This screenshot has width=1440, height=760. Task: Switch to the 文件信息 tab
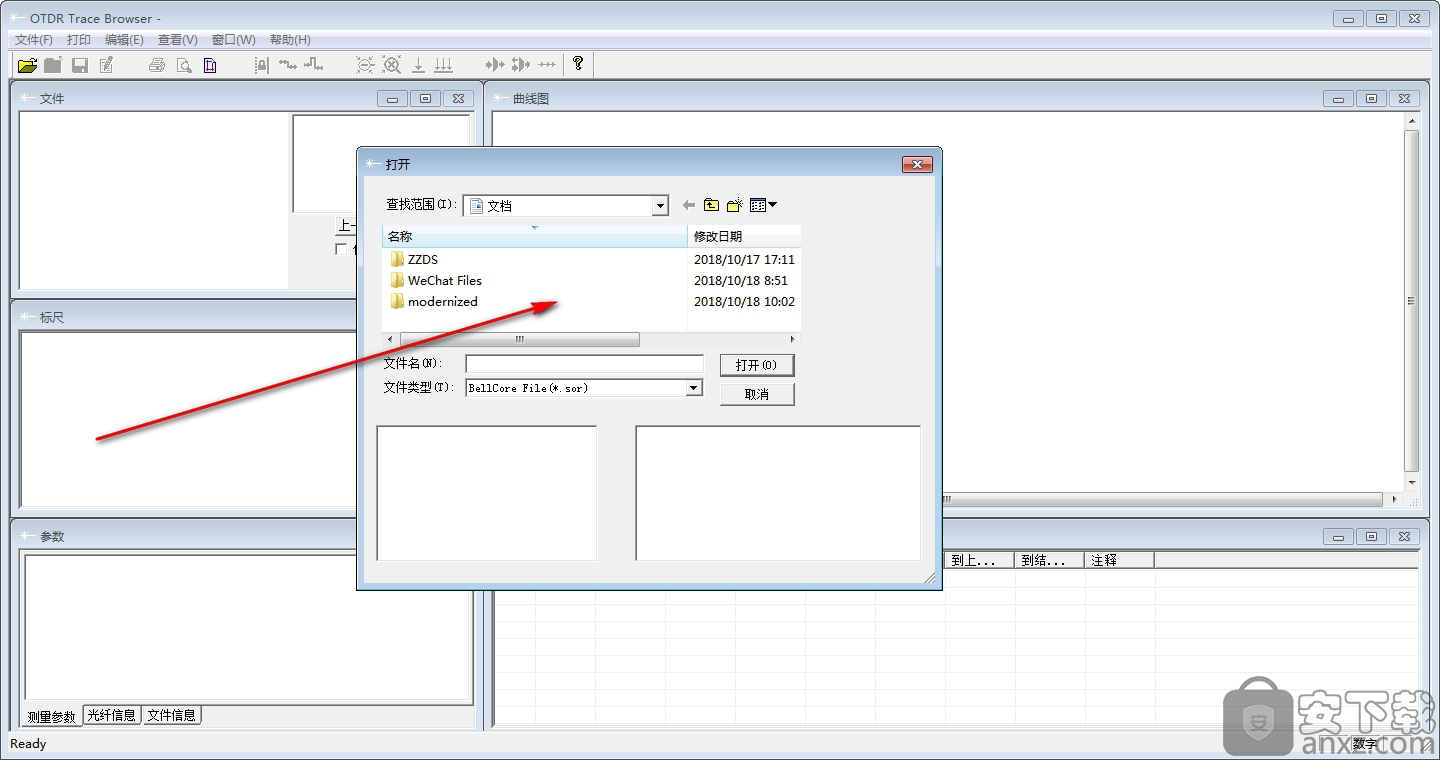coord(172,715)
